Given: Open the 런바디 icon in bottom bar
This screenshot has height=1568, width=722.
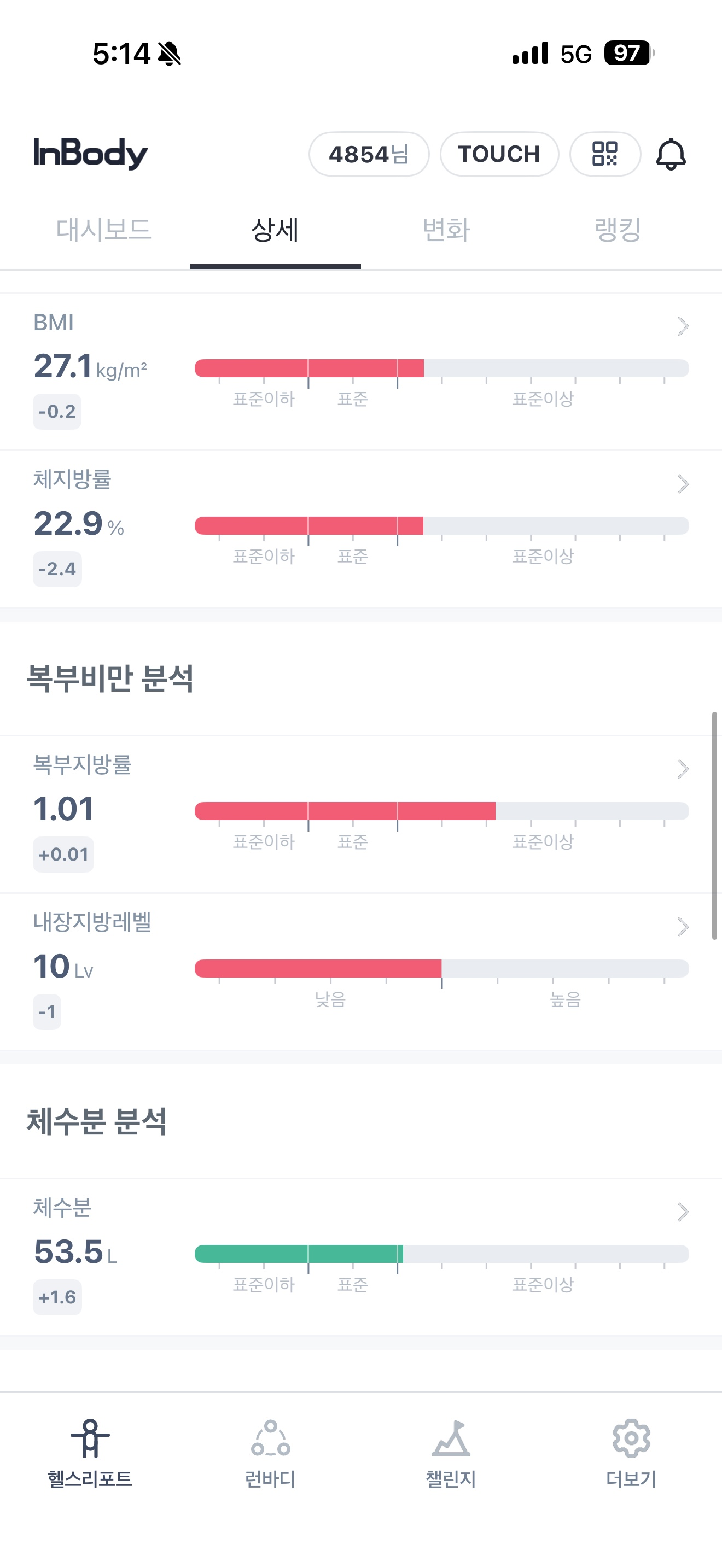Looking at the screenshot, I should click(x=270, y=1438).
